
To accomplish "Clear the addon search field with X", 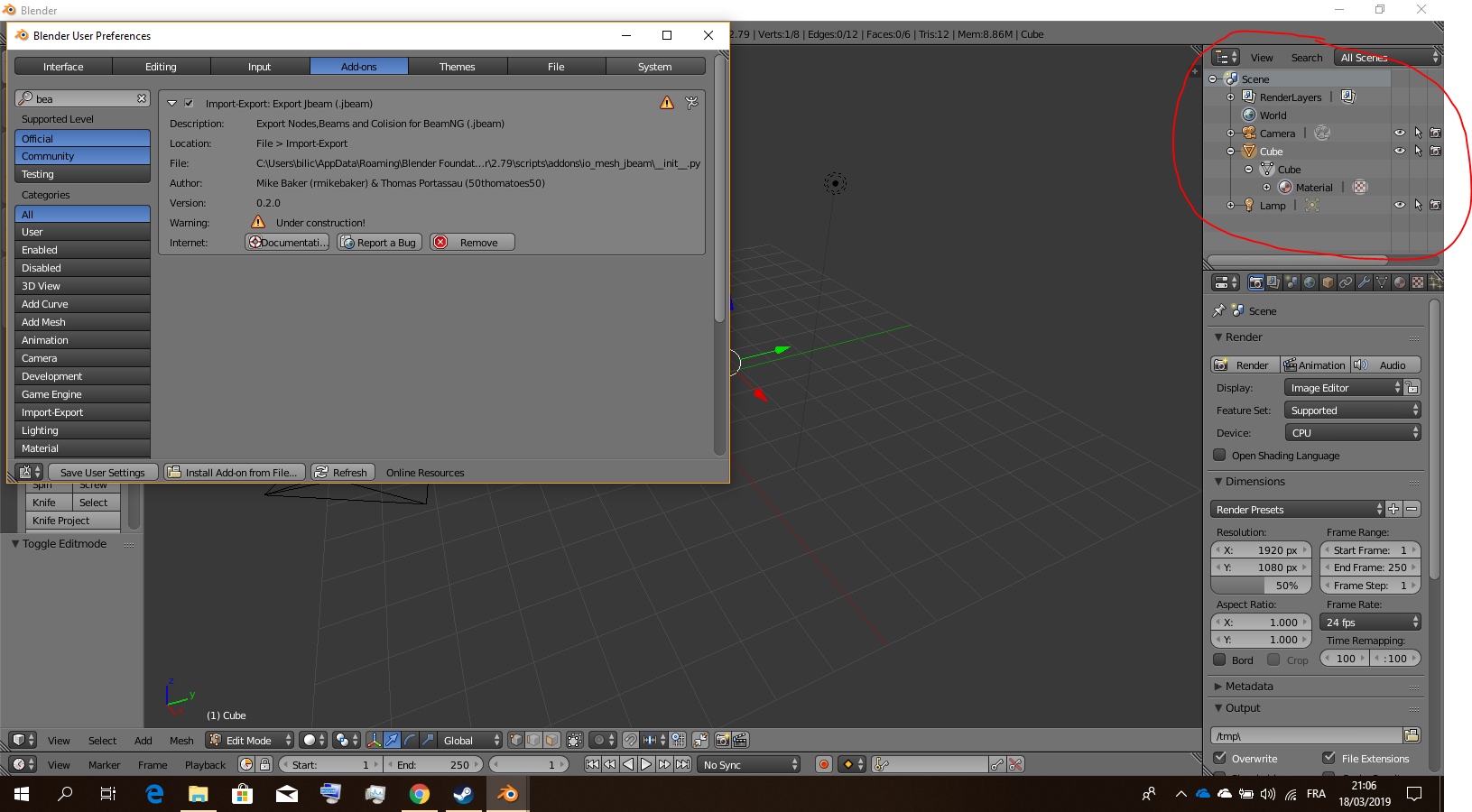I will coord(142,98).
